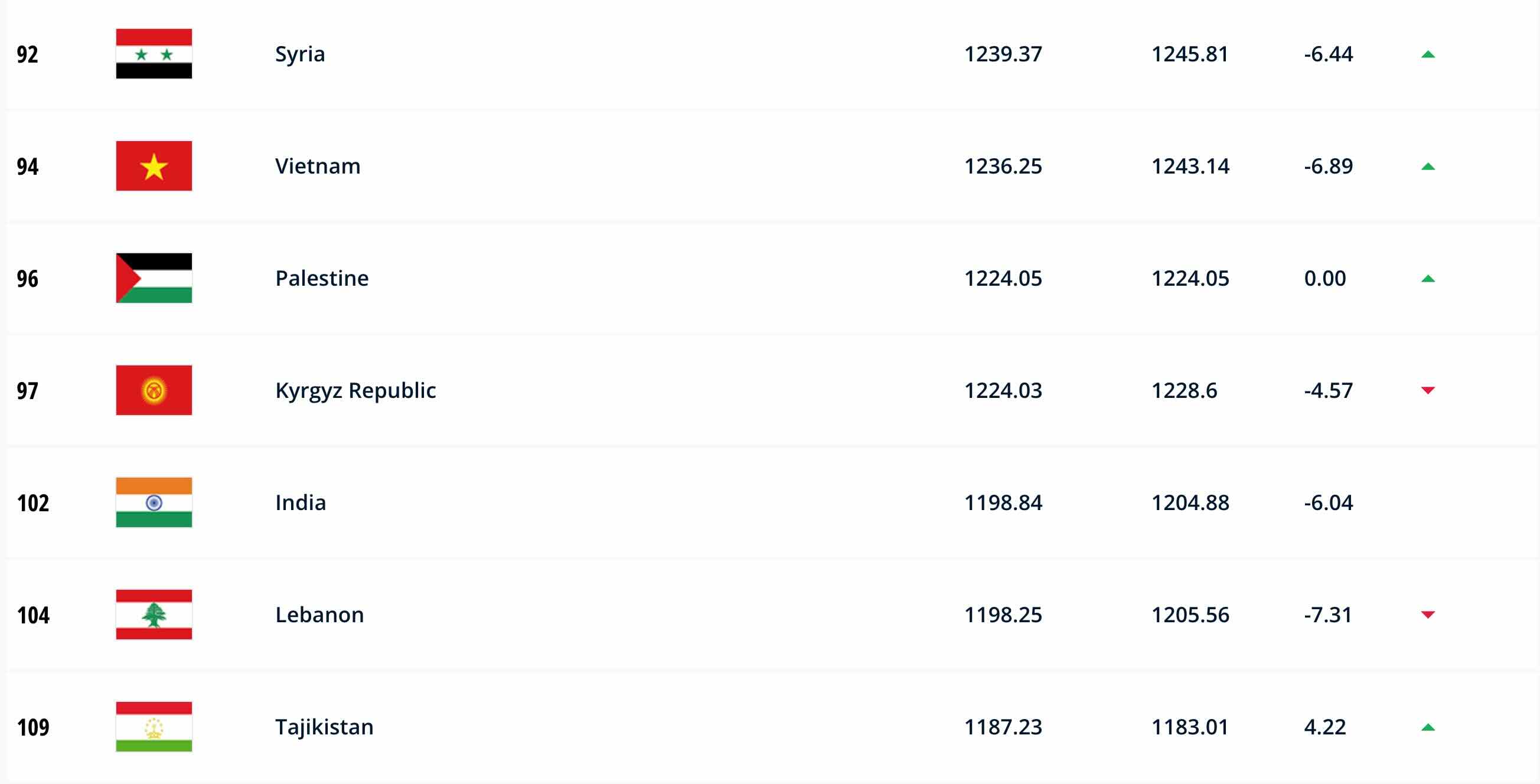The width and height of the screenshot is (1540, 784).
Task: Click the Vietnam flag icon
Action: 154,166
